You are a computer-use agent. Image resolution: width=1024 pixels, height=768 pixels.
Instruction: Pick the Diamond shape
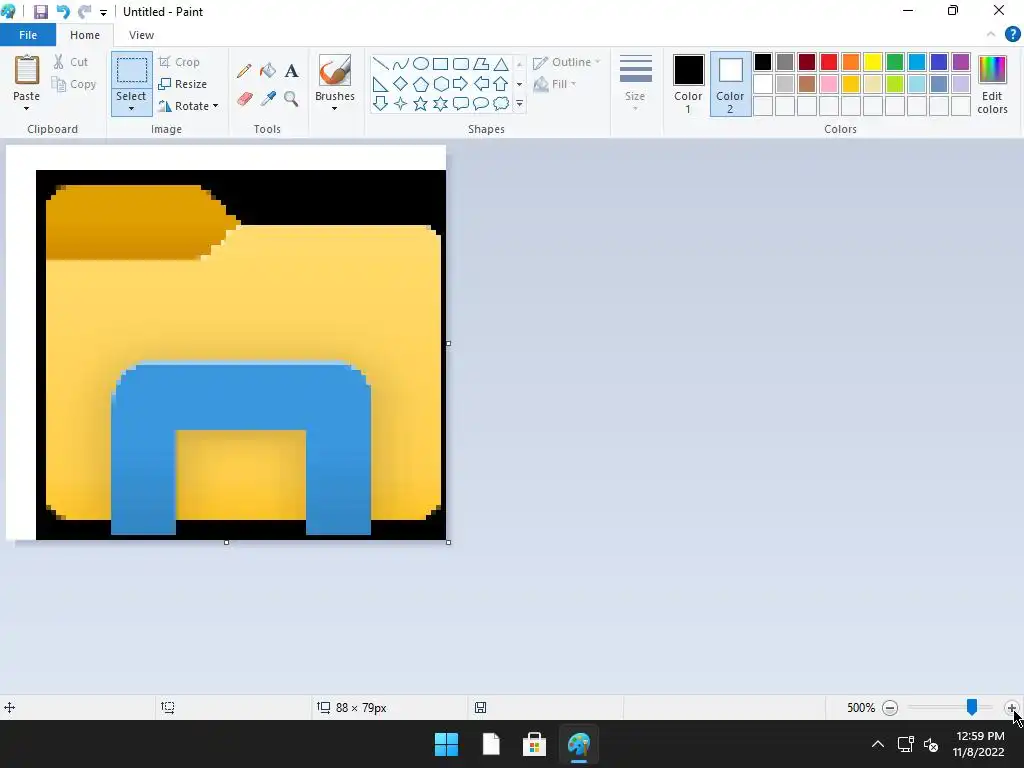pyautogui.click(x=400, y=84)
